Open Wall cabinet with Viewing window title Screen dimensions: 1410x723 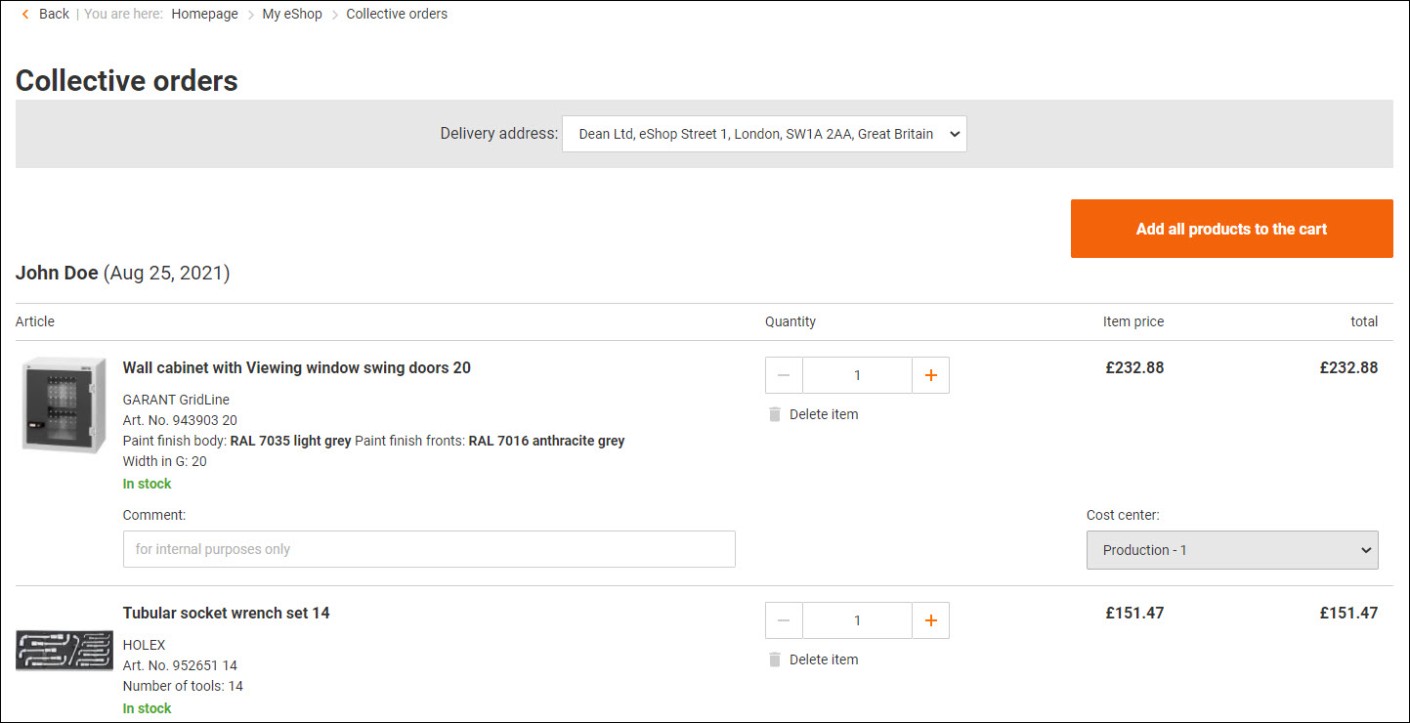pos(296,368)
